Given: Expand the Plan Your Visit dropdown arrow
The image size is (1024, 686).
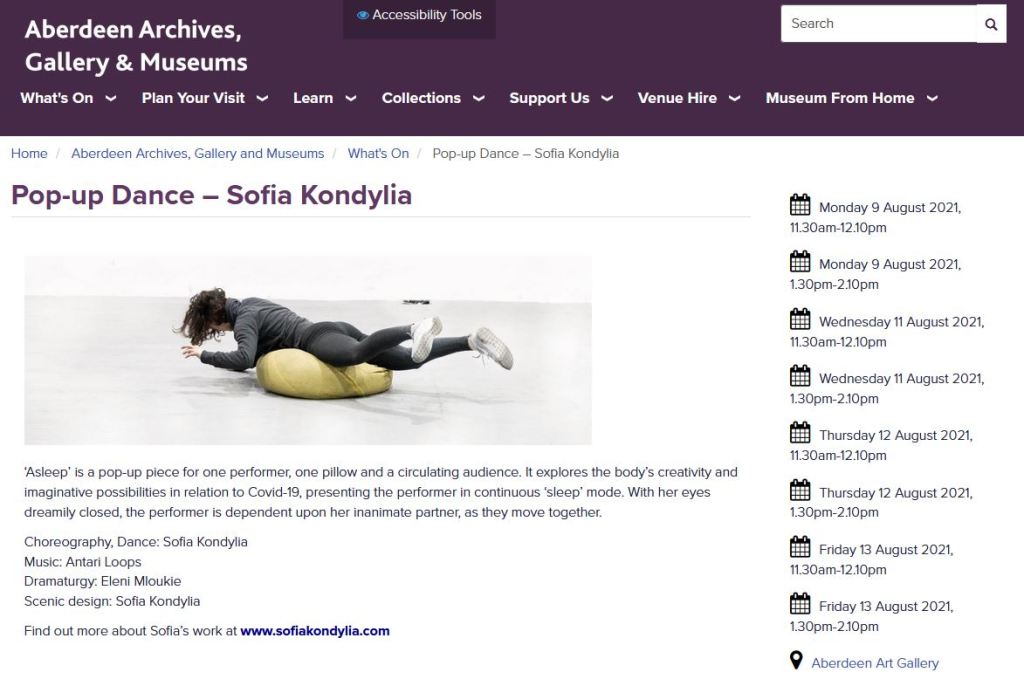Looking at the screenshot, I should (x=263, y=99).
